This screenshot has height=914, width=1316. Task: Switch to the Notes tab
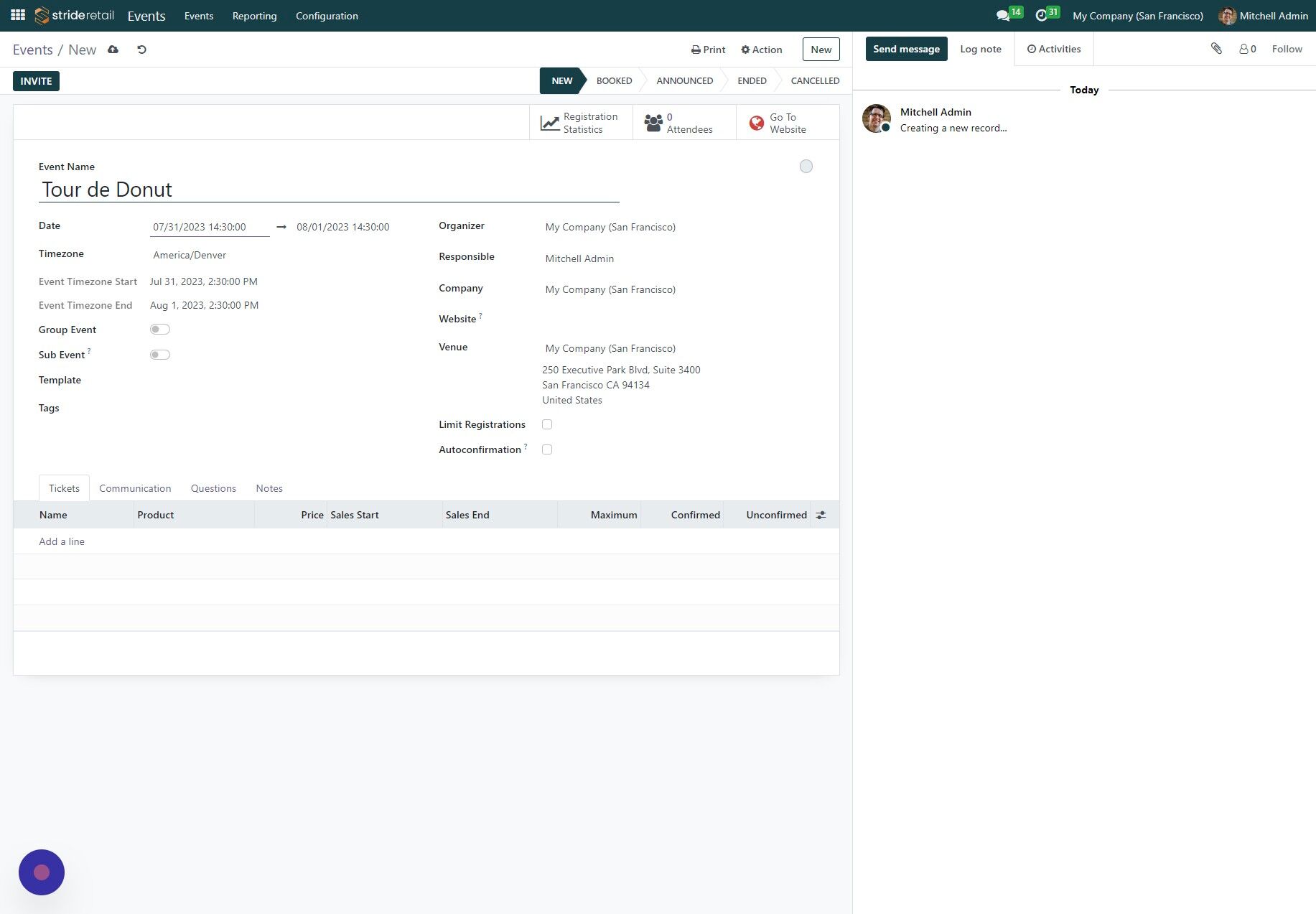click(x=269, y=488)
